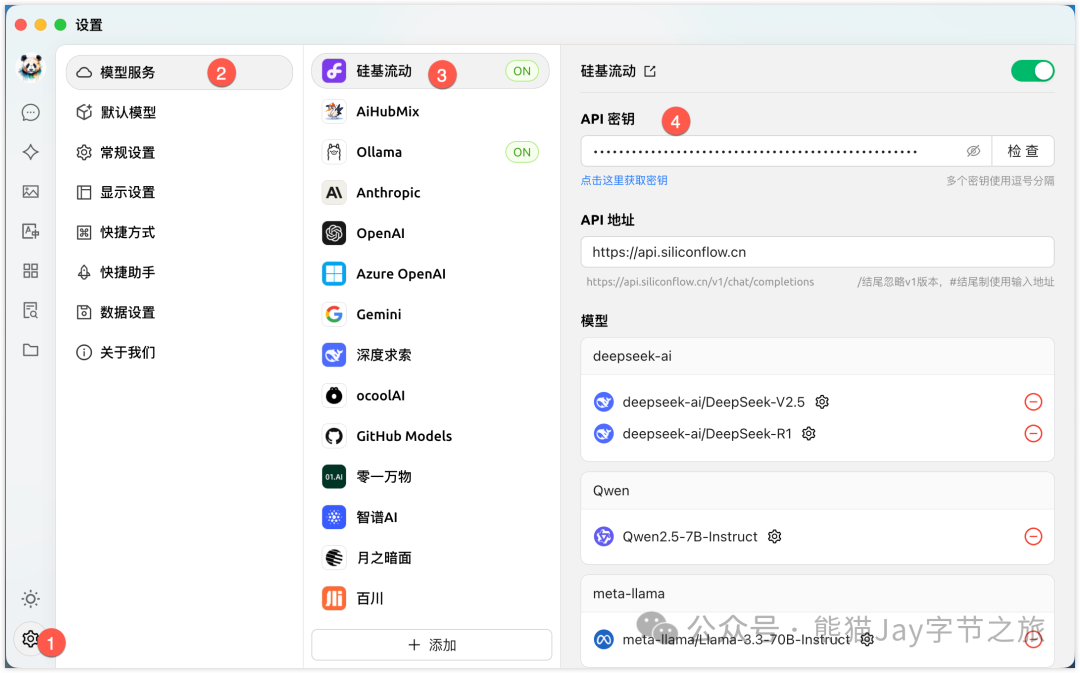The image size is (1080, 673).
Task: Open the chat assistant sidebar icon
Action: point(30,112)
